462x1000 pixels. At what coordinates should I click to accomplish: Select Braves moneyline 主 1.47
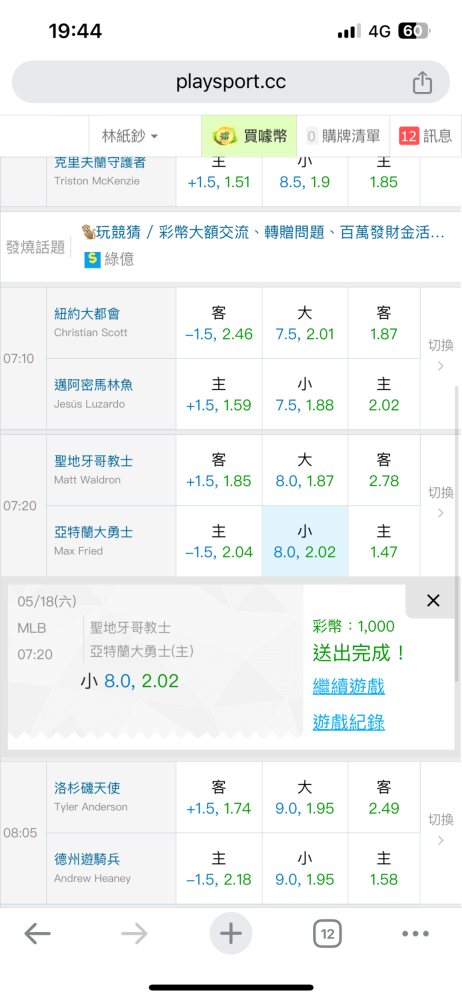coord(384,541)
